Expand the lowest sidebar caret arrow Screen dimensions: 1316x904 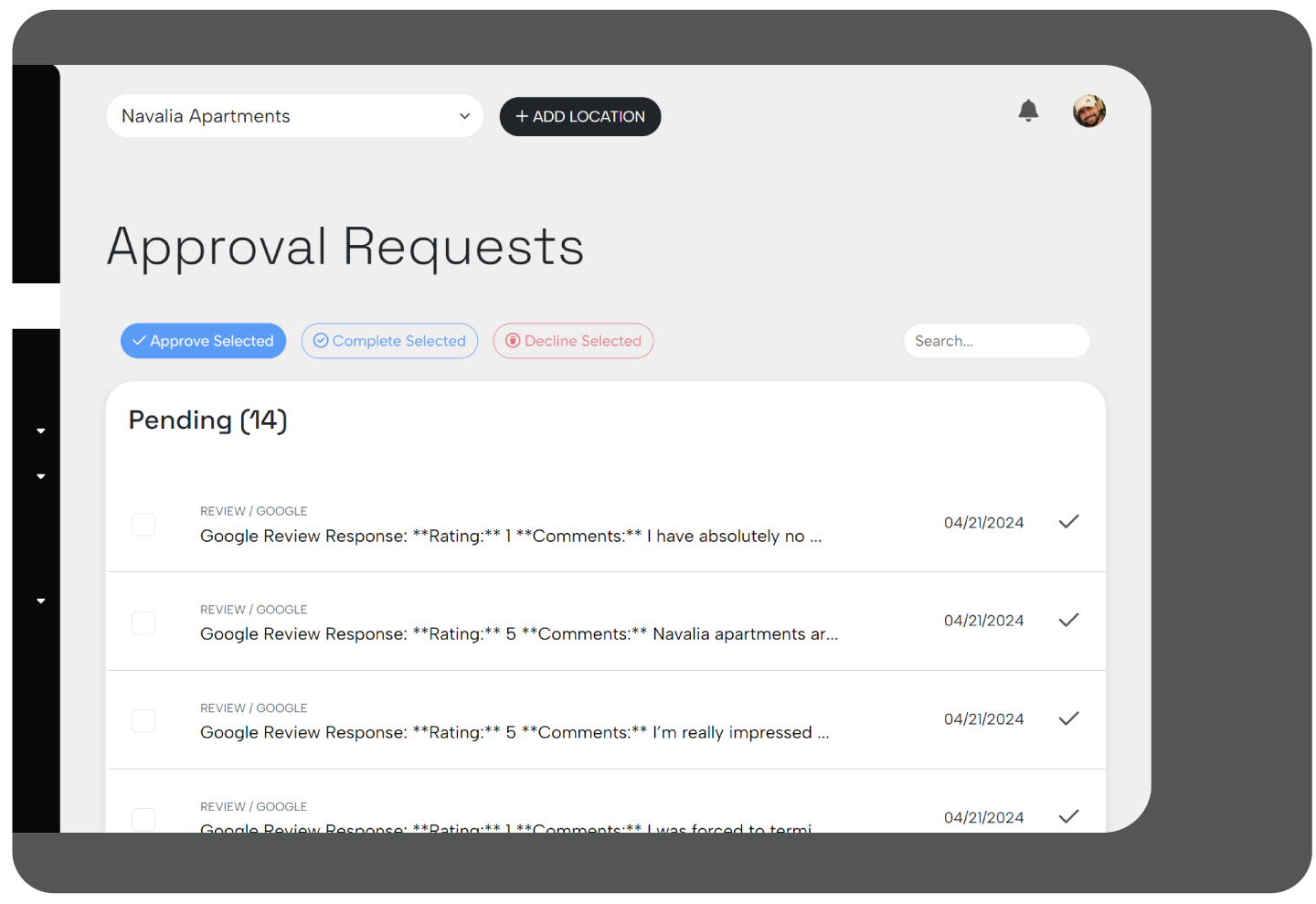[41, 601]
